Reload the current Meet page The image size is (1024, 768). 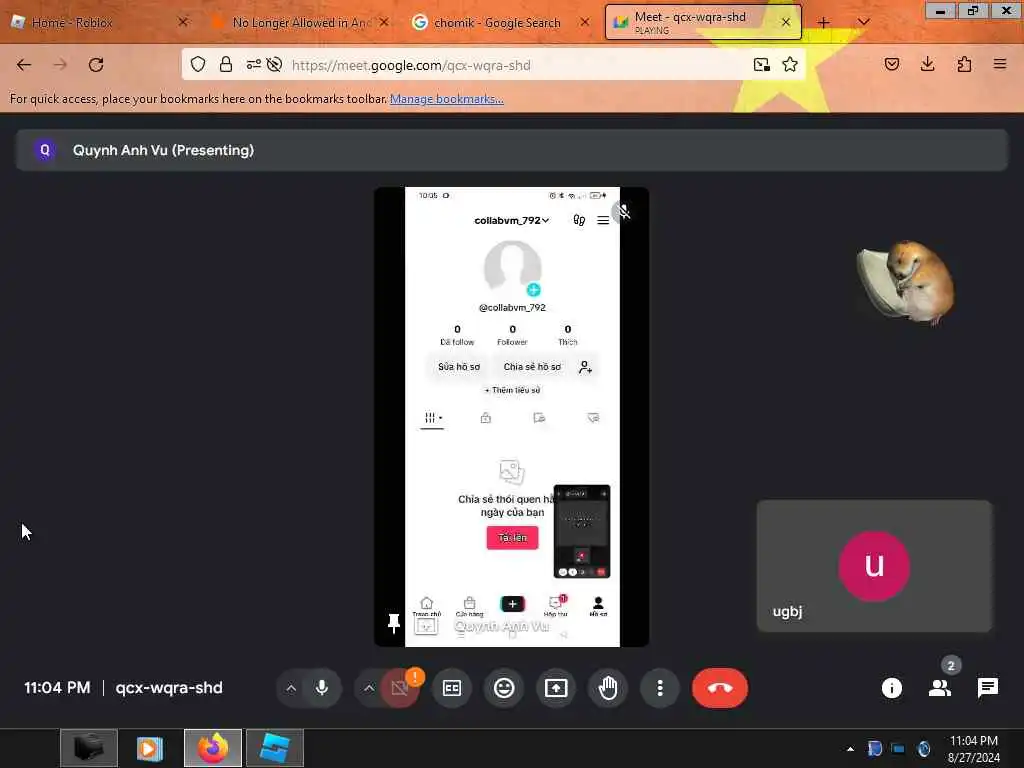(96, 65)
